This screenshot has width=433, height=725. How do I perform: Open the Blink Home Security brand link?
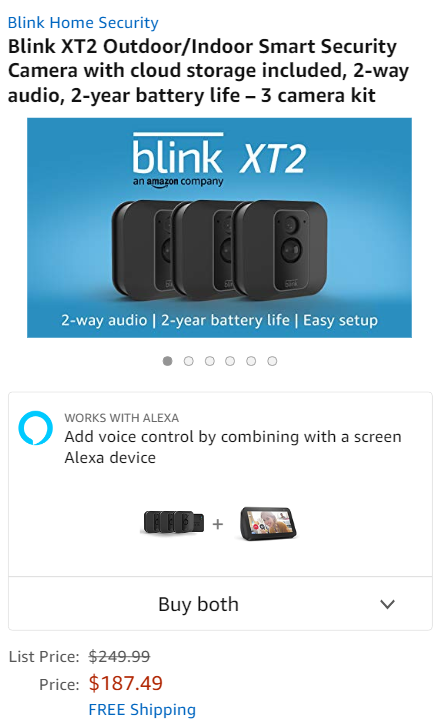coord(83,23)
